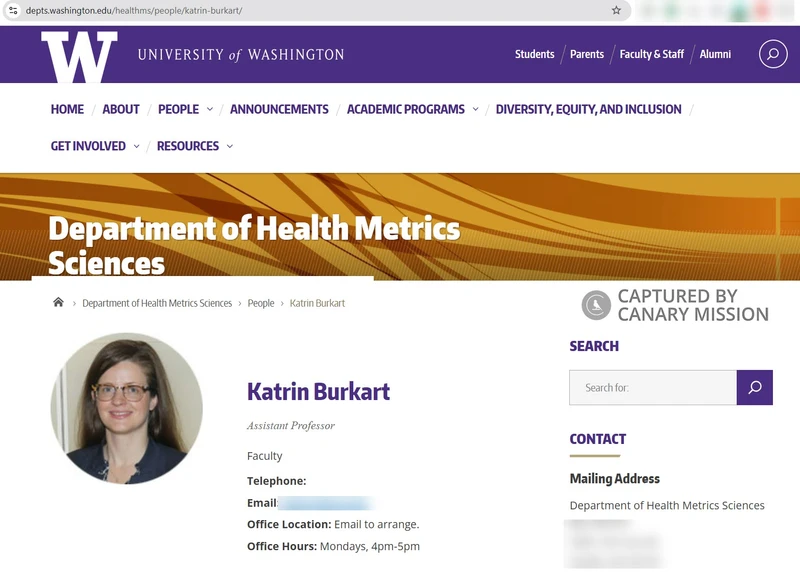
Task: Click the SEARCH sidebar heading
Action: [x=594, y=346]
